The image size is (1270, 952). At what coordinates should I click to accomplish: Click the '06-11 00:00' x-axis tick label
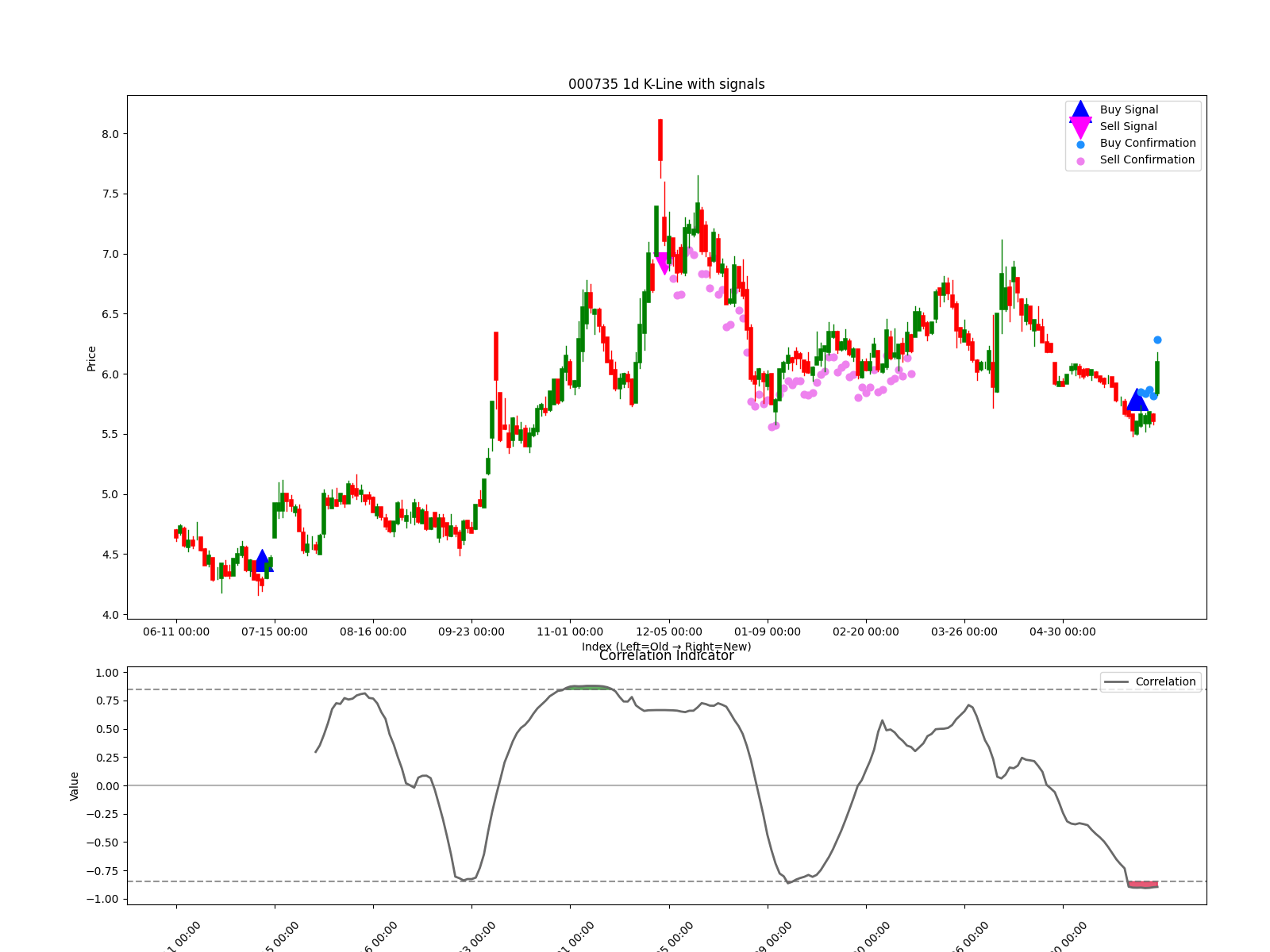(x=176, y=631)
